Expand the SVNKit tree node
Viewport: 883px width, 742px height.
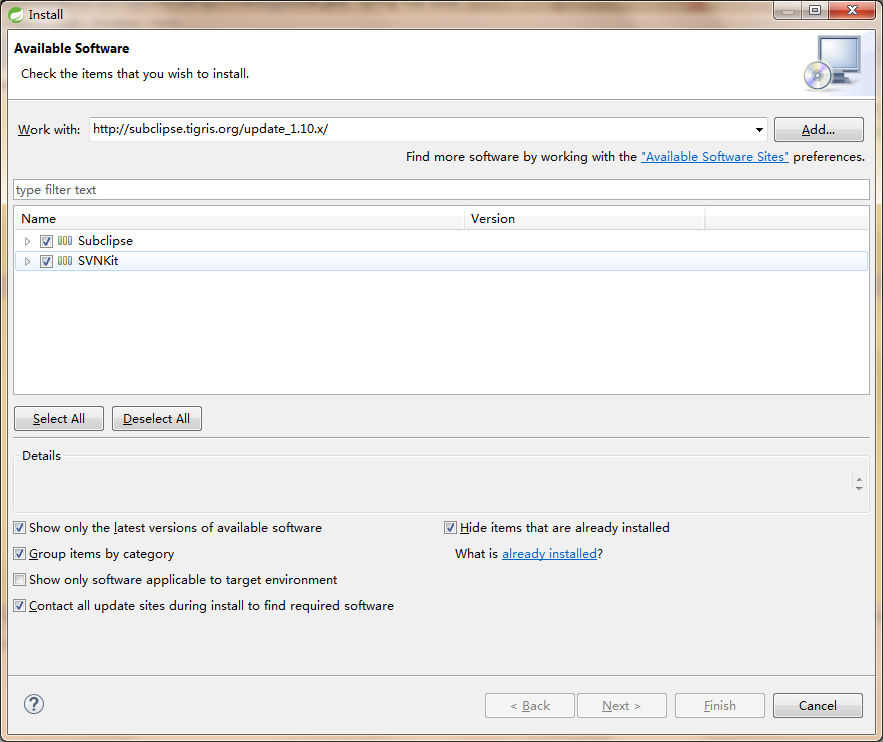tap(27, 261)
